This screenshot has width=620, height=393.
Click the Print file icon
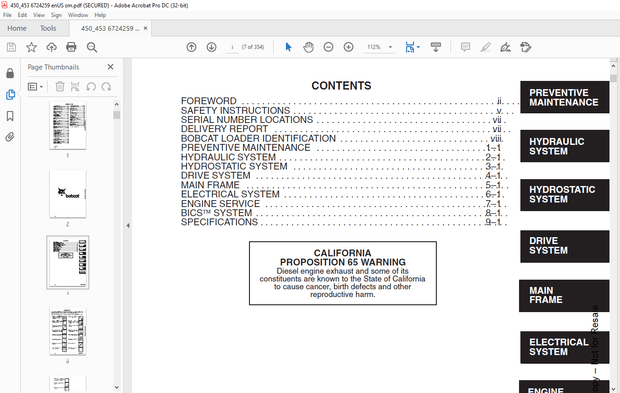(x=71, y=47)
